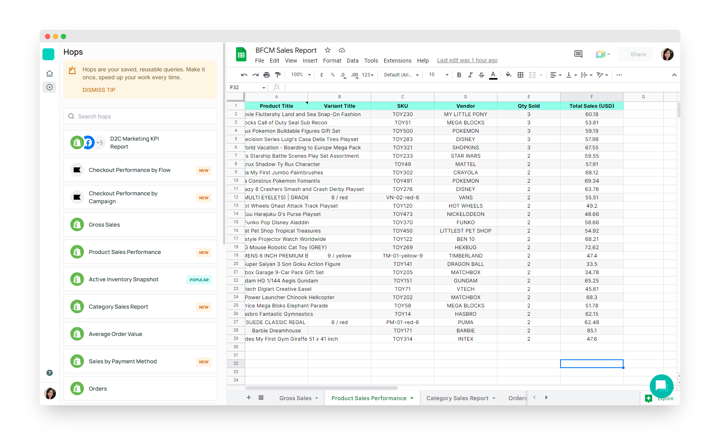
Task: Open the text rotation dropdown
Action: tap(602, 75)
